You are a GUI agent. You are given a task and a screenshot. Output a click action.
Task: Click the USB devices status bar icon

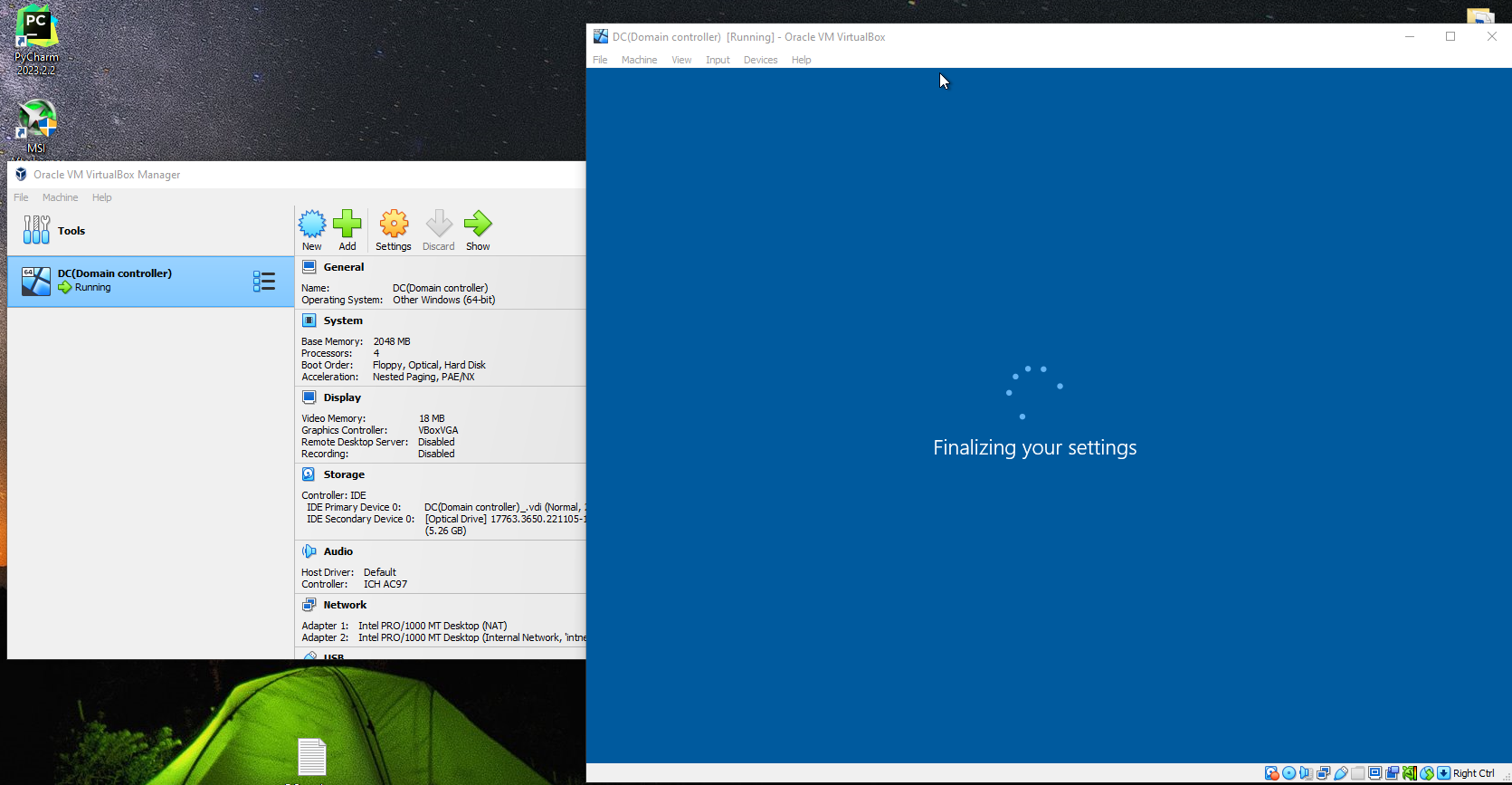[x=1341, y=773]
